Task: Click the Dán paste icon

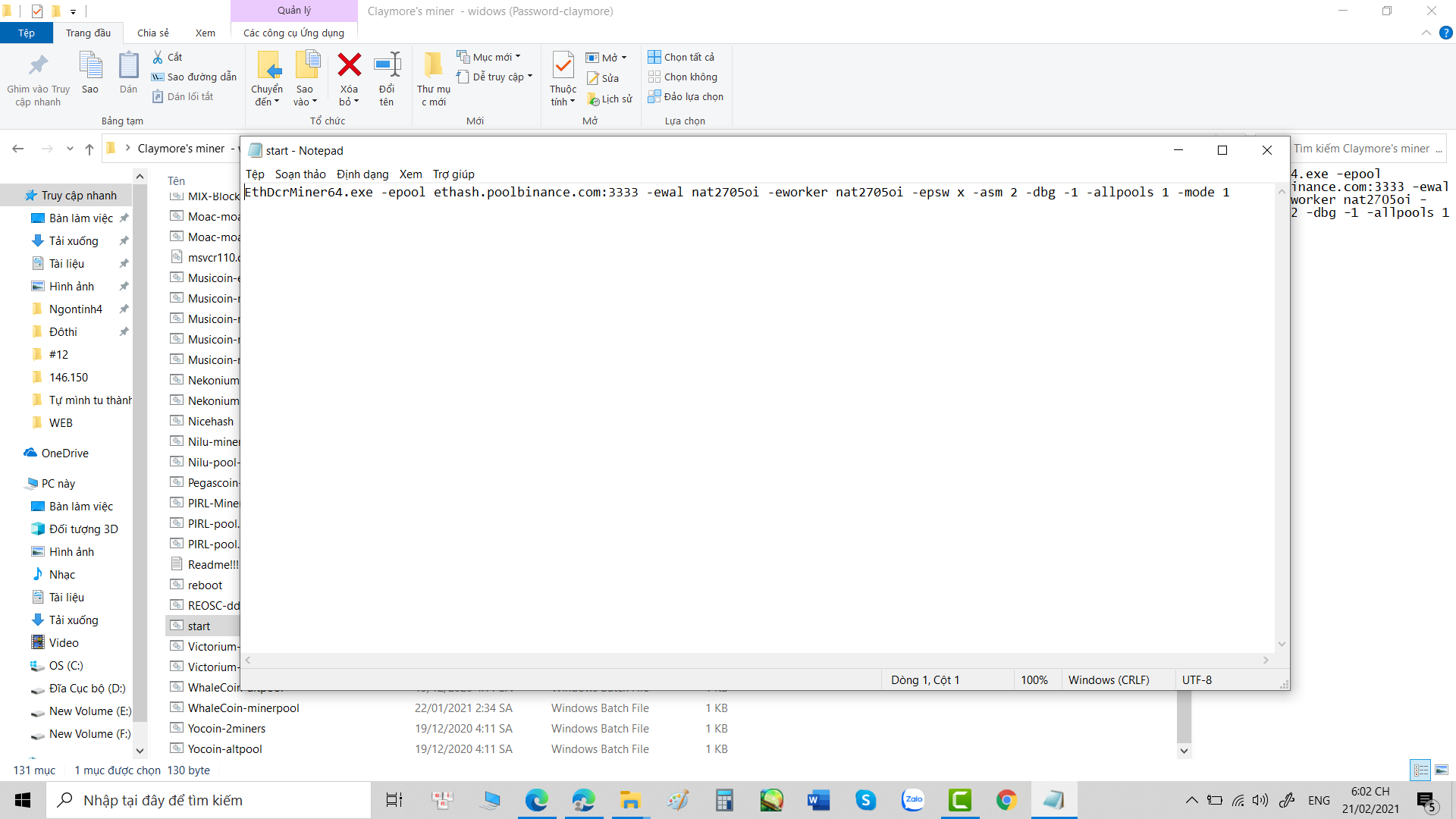Action: coord(128,66)
